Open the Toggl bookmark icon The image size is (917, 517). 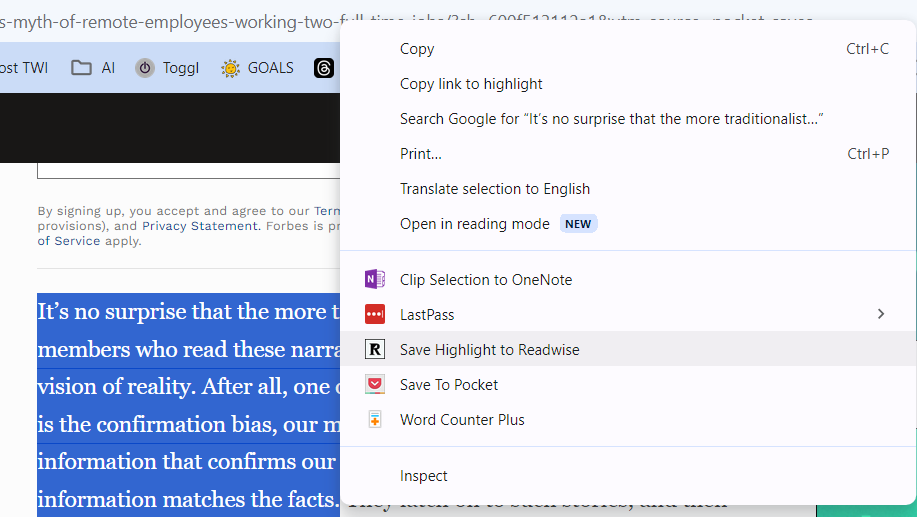(145, 68)
